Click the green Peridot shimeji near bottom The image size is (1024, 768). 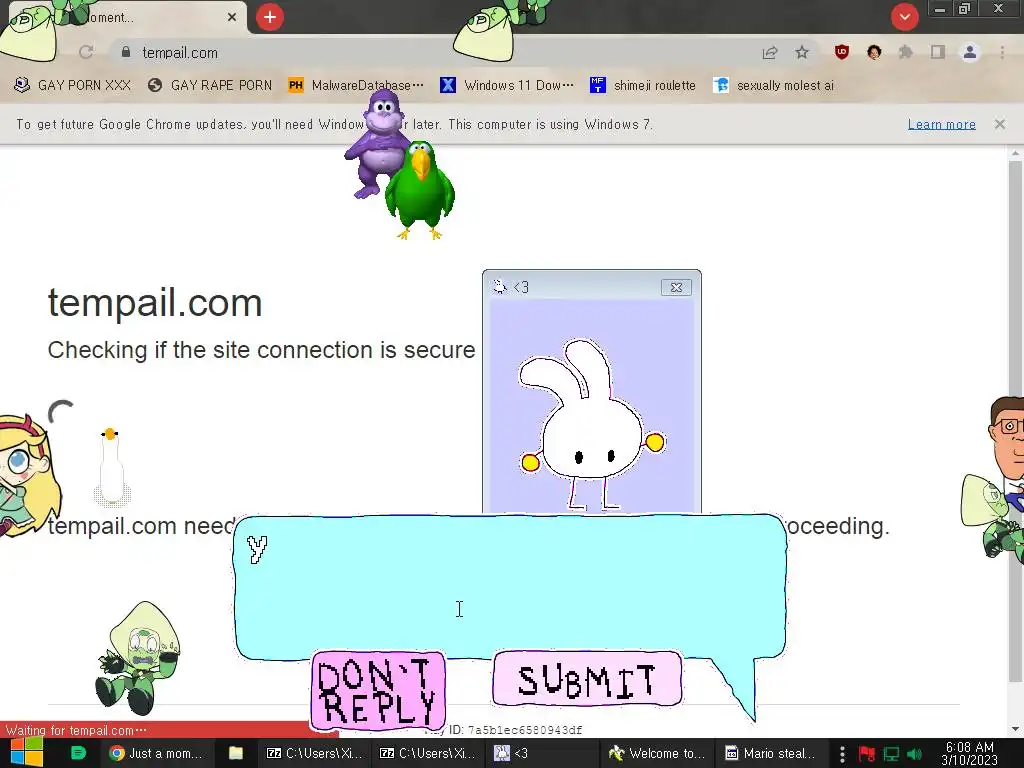(136, 658)
